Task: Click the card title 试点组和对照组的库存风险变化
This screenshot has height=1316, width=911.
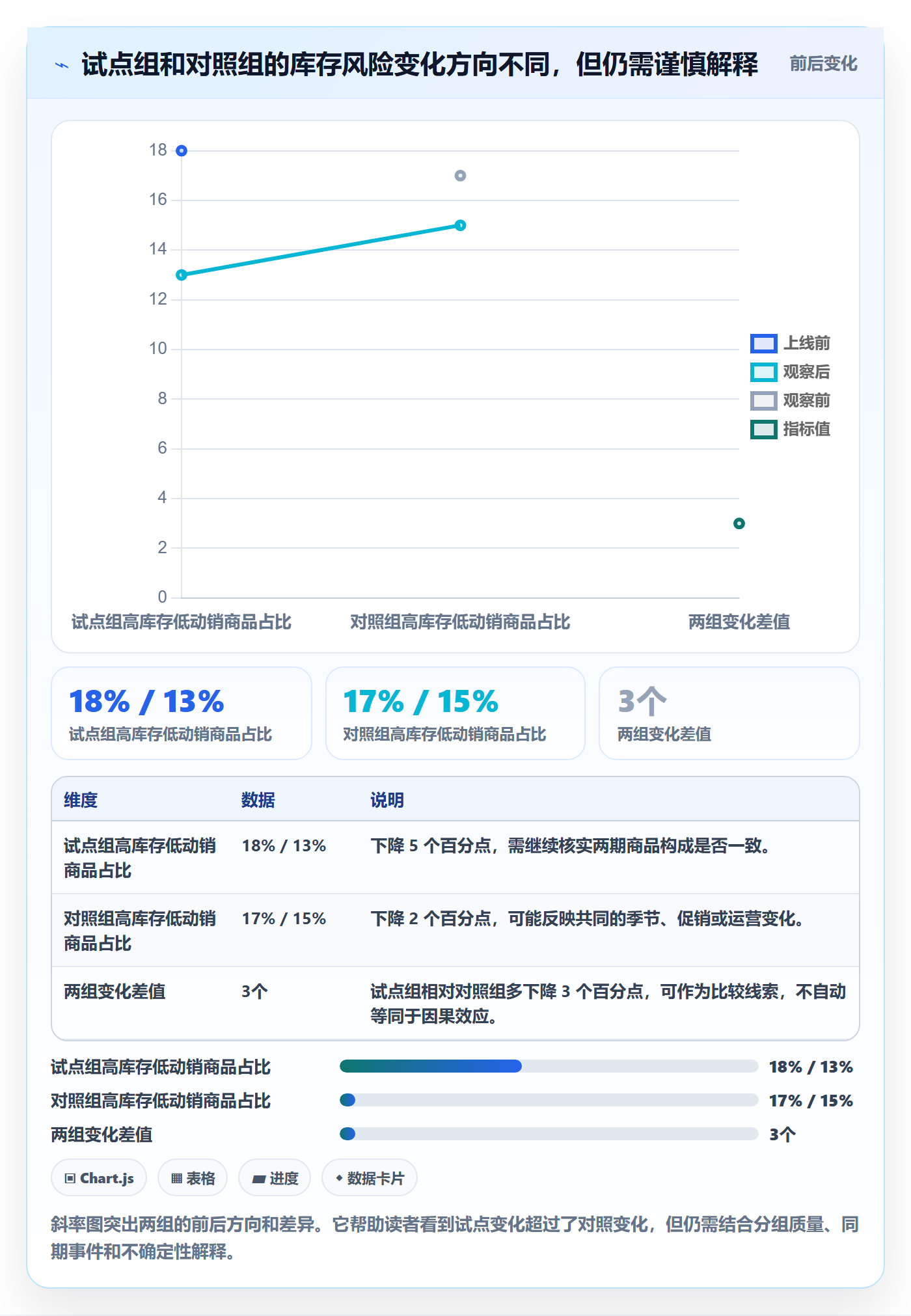Action: (420, 64)
